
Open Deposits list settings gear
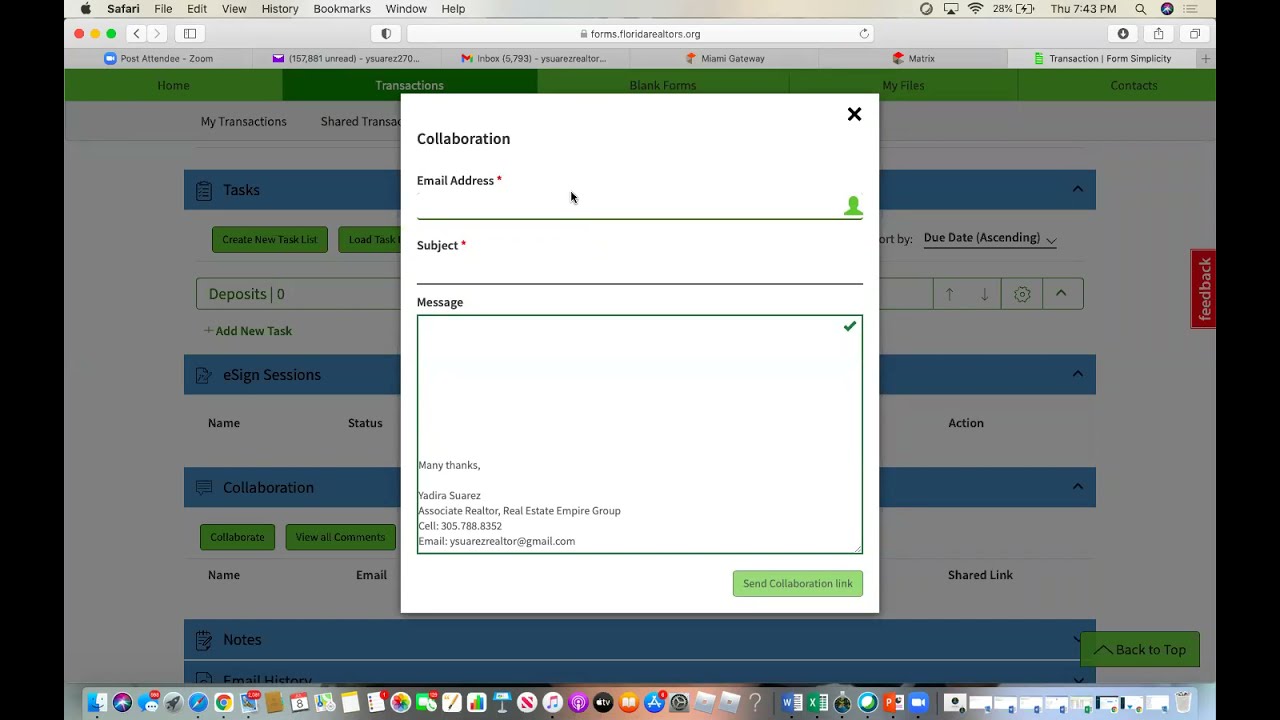1022,294
